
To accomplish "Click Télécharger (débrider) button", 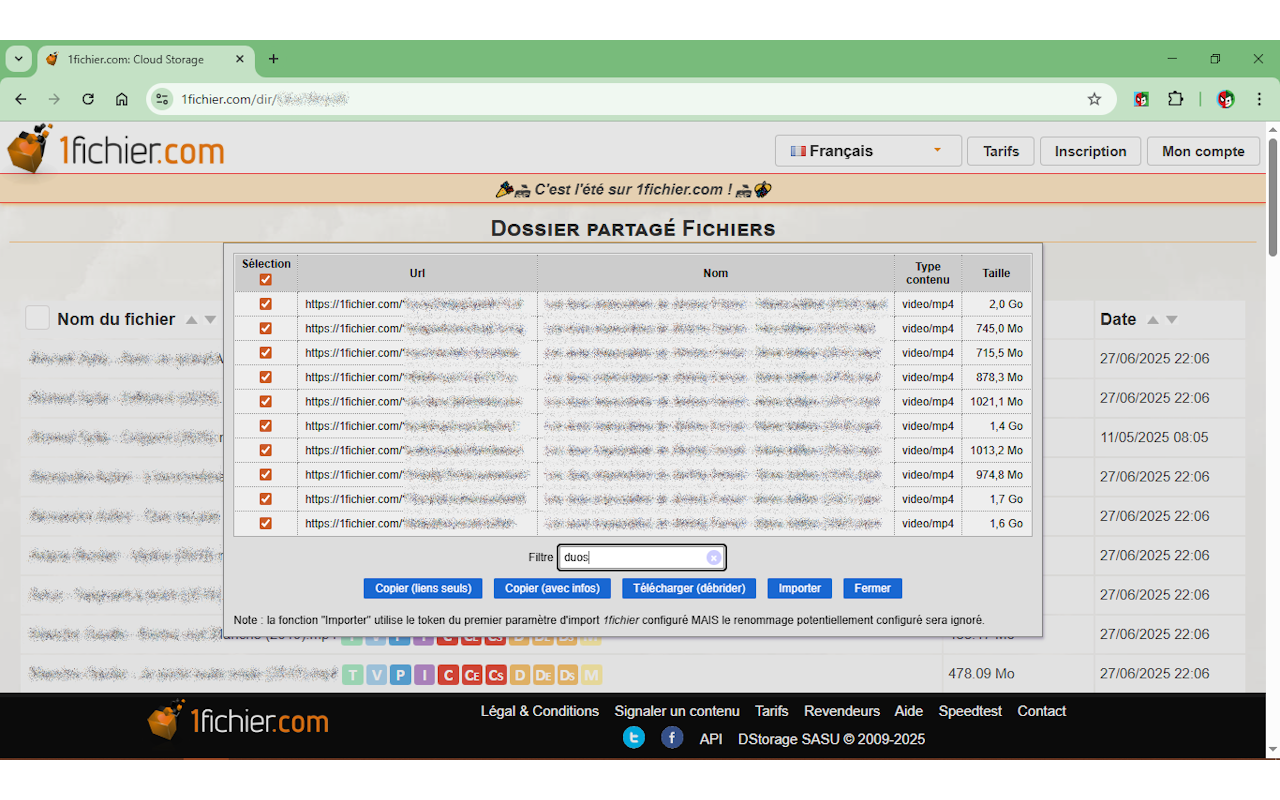I will (689, 589).
